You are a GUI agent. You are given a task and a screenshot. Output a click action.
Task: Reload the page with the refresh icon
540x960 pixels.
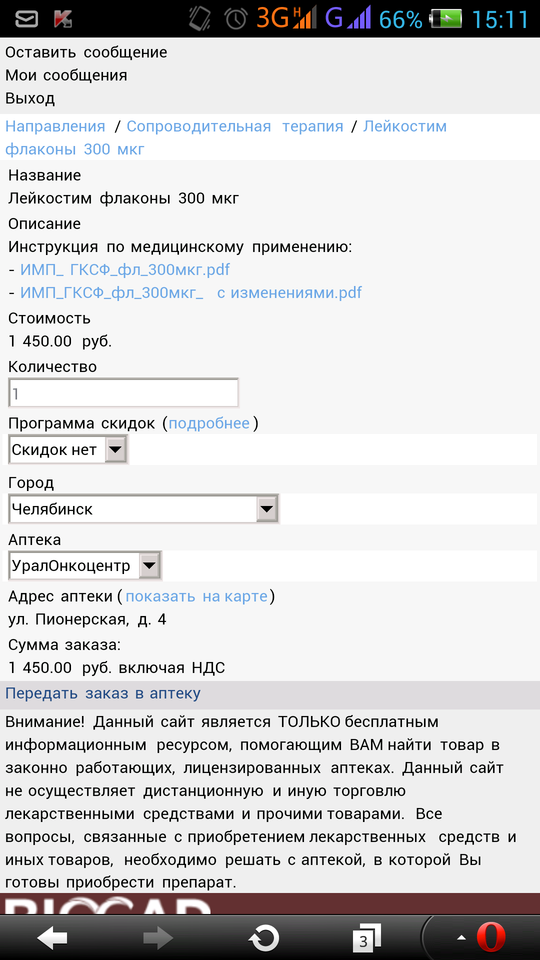263,937
